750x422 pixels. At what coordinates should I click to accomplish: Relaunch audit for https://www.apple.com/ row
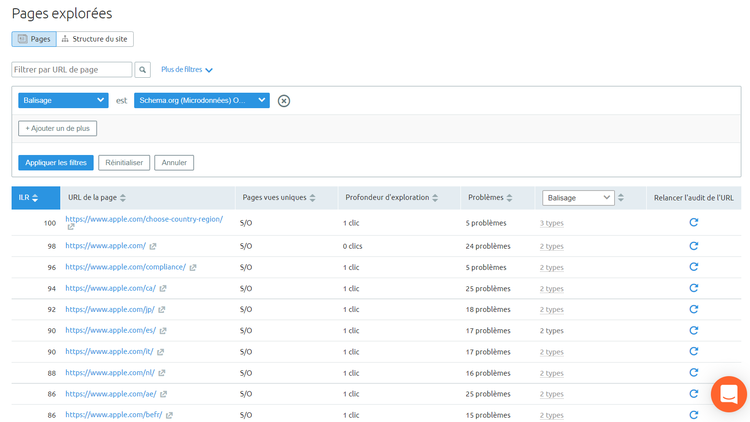(694, 246)
